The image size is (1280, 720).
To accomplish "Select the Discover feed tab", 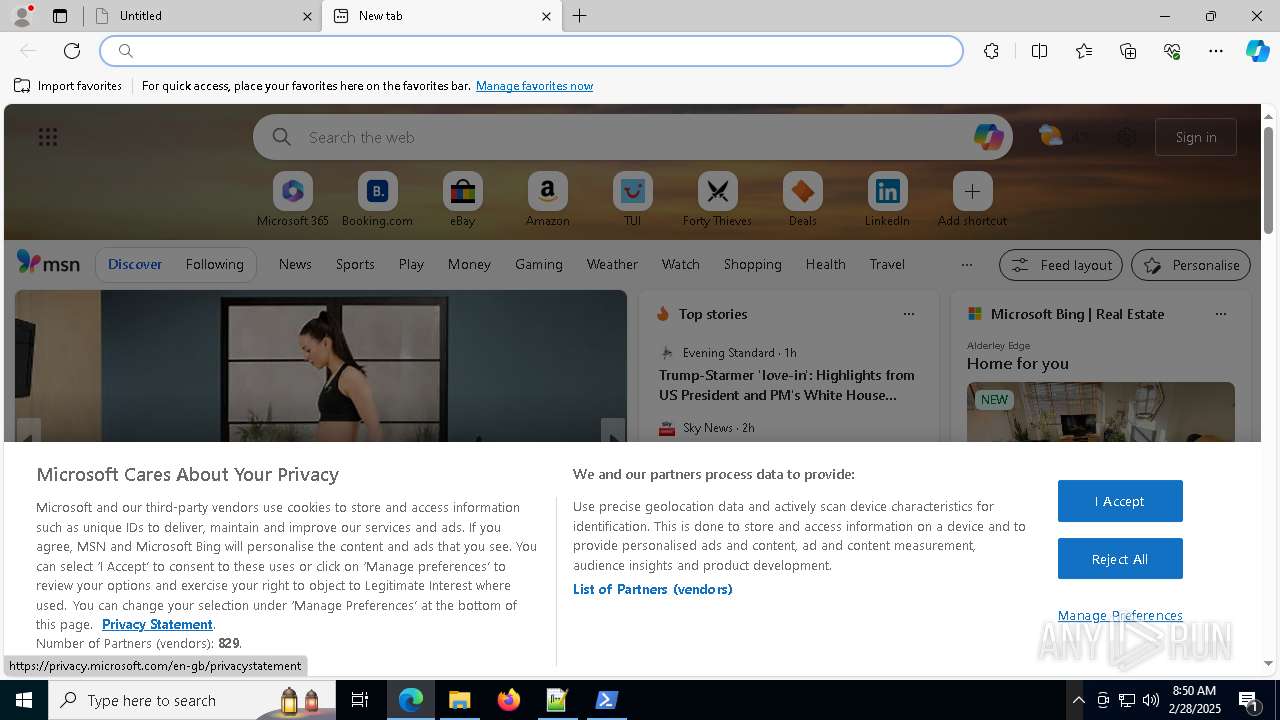I will (135, 265).
